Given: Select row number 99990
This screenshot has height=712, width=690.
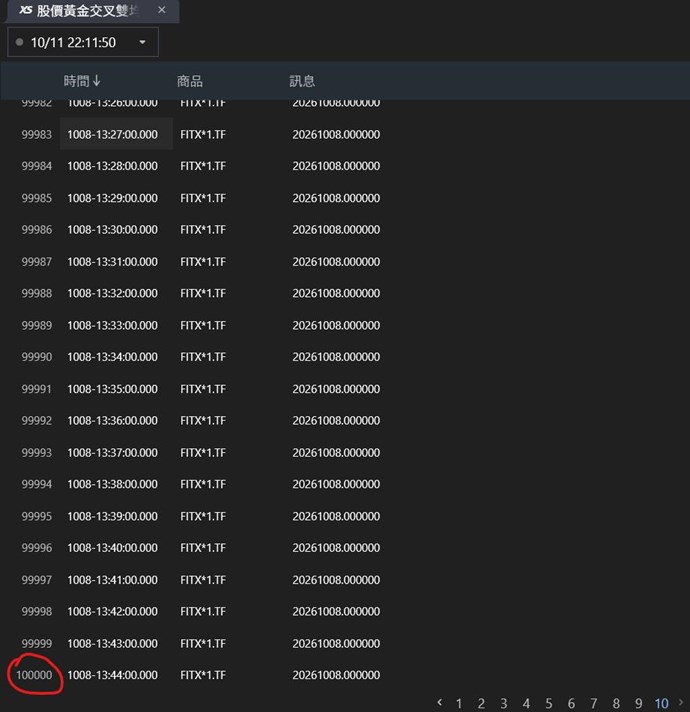Looking at the screenshot, I should tap(37, 356).
